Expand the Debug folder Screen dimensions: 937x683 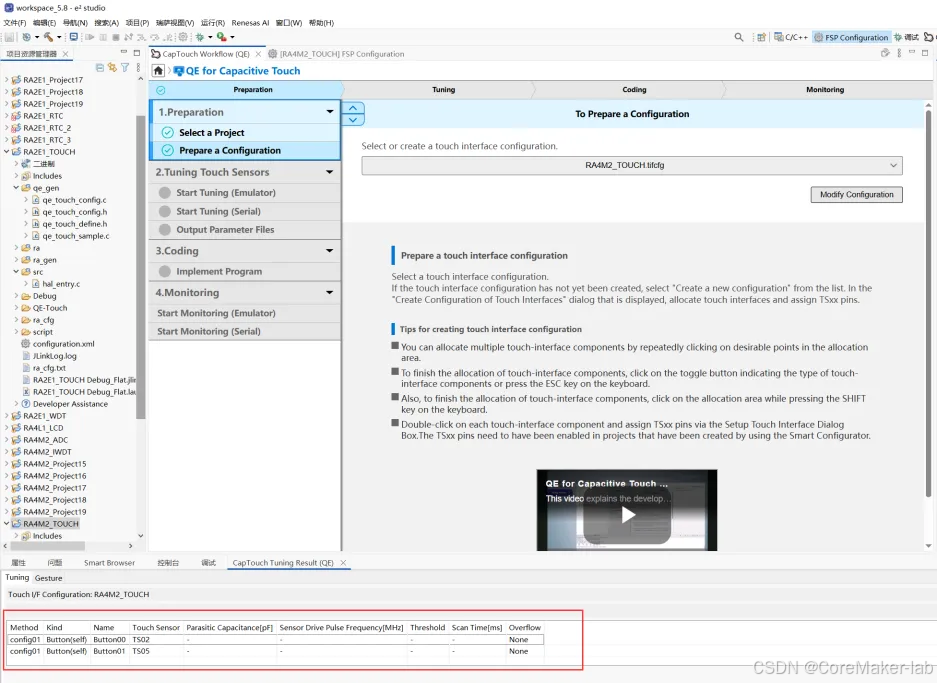[16, 296]
